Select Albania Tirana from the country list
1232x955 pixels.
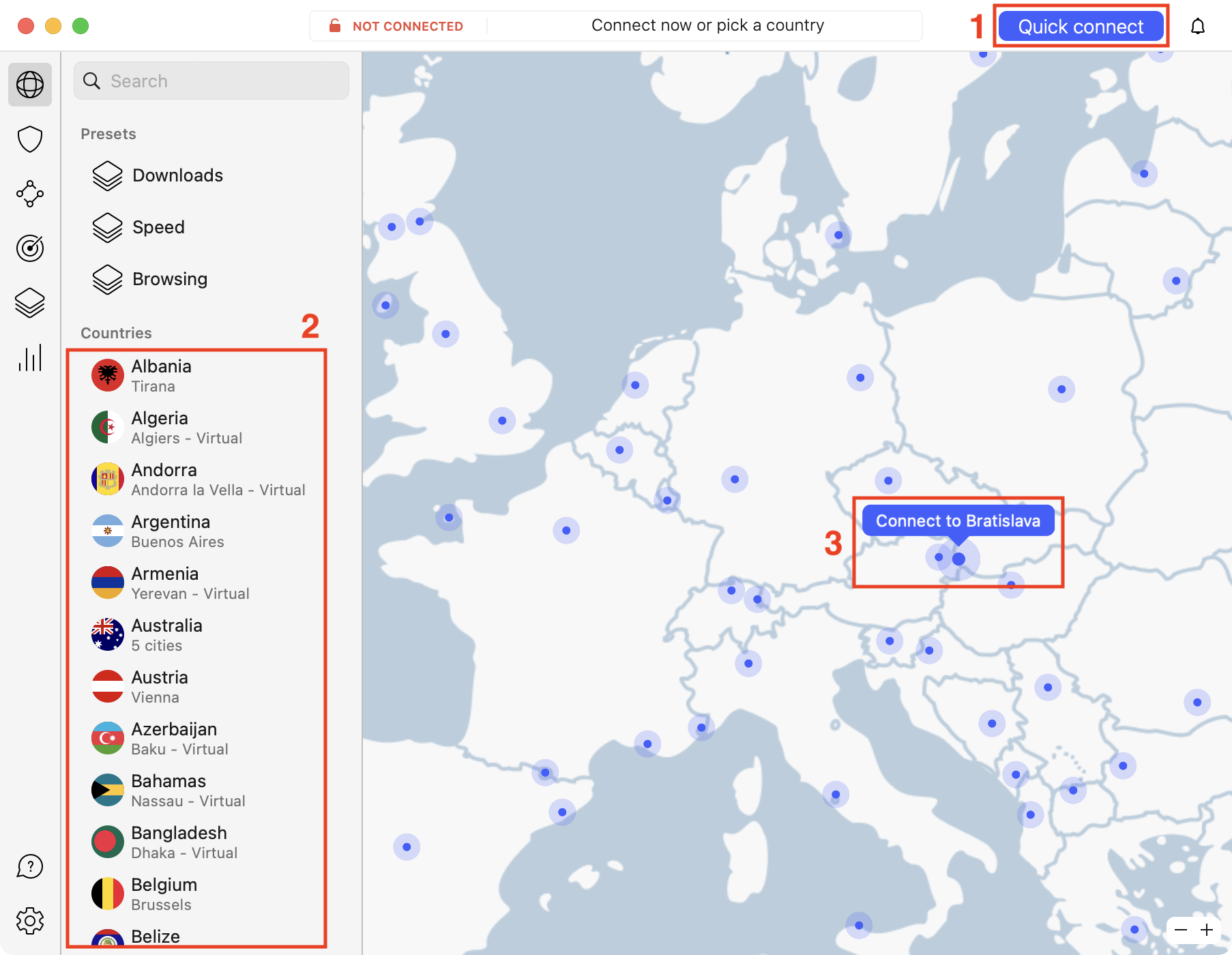click(x=161, y=375)
